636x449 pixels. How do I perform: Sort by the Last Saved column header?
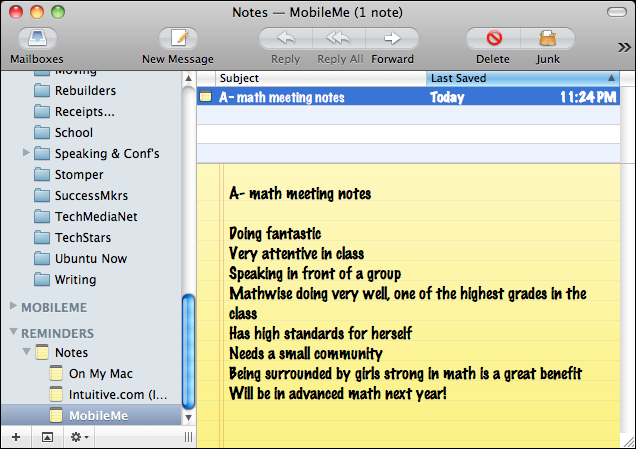pyautogui.click(x=522, y=78)
